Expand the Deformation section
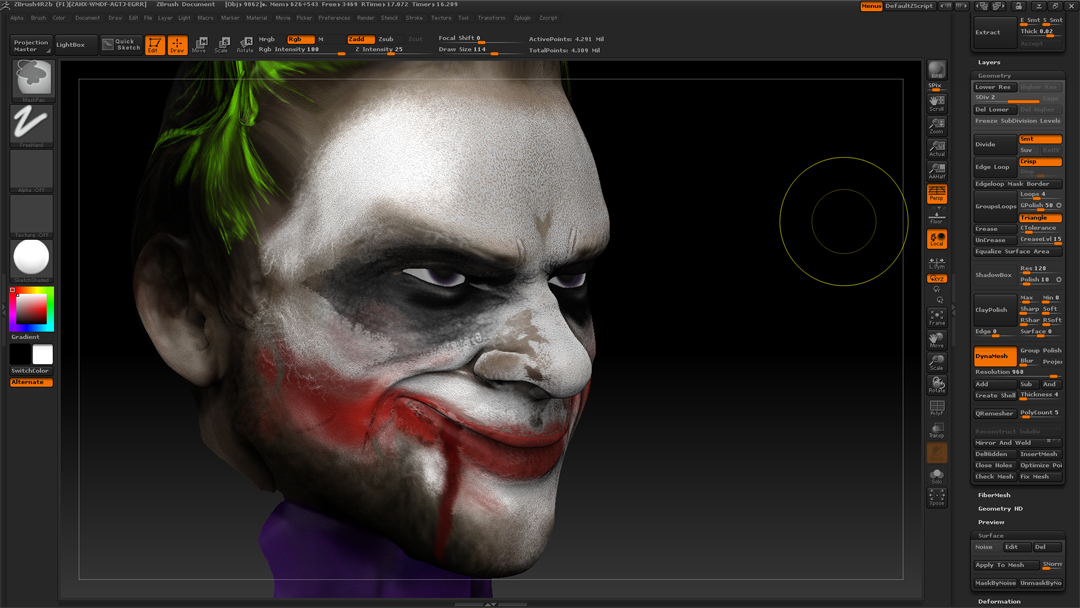Image resolution: width=1080 pixels, height=608 pixels. click(999, 601)
